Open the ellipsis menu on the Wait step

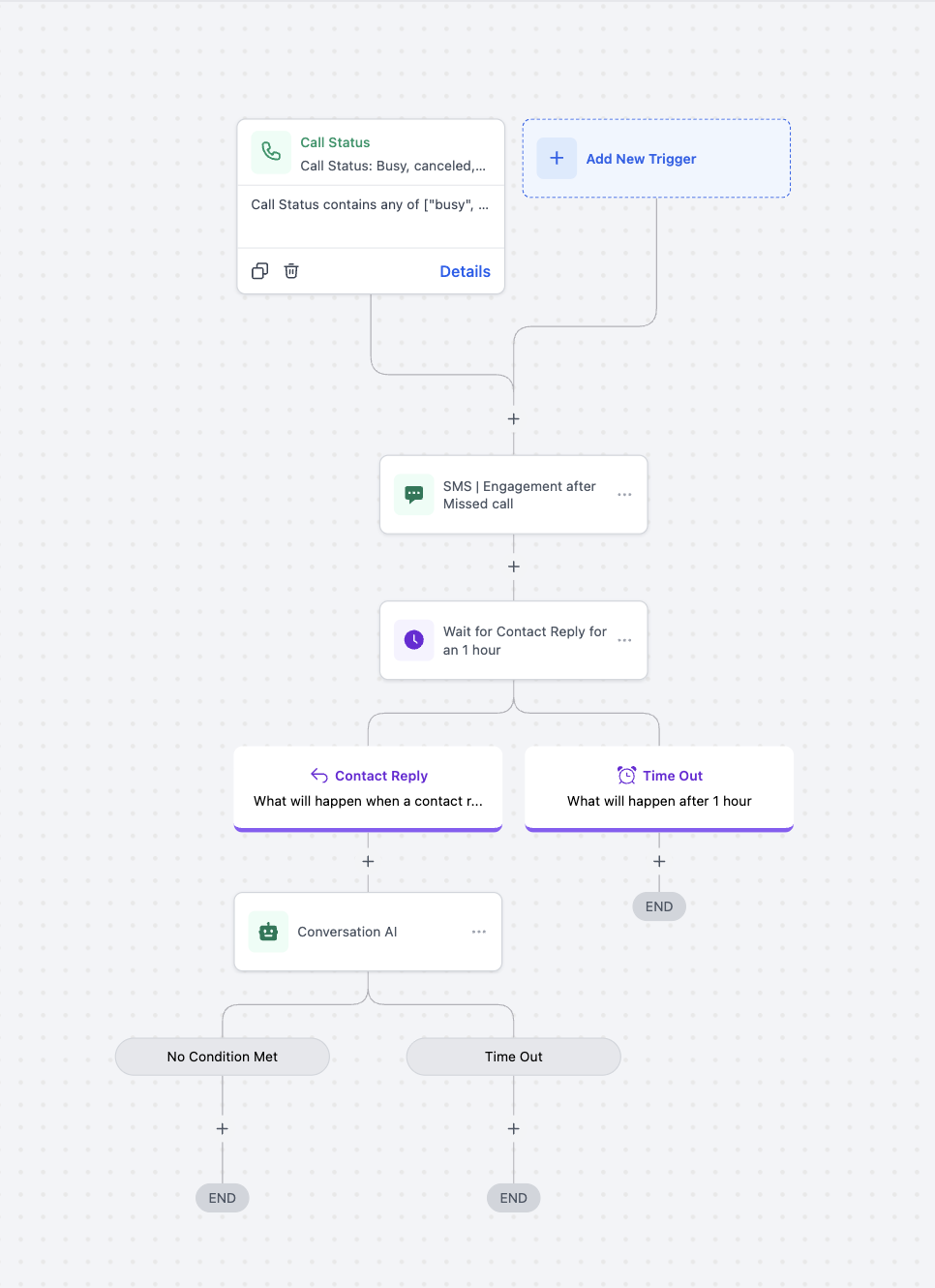point(624,640)
